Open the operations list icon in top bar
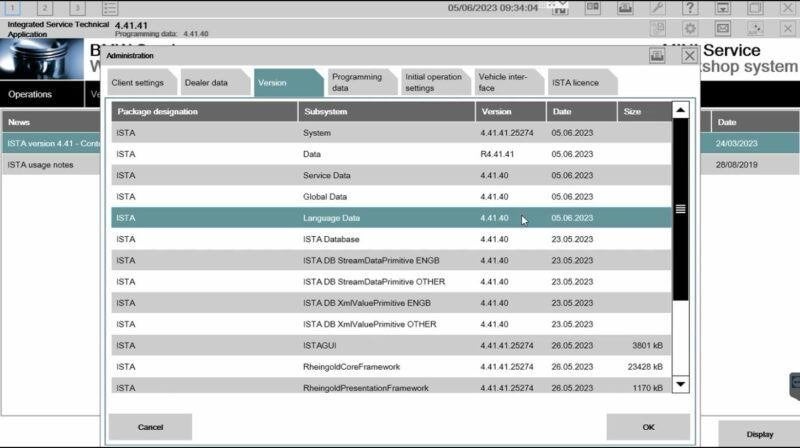 click(110, 8)
